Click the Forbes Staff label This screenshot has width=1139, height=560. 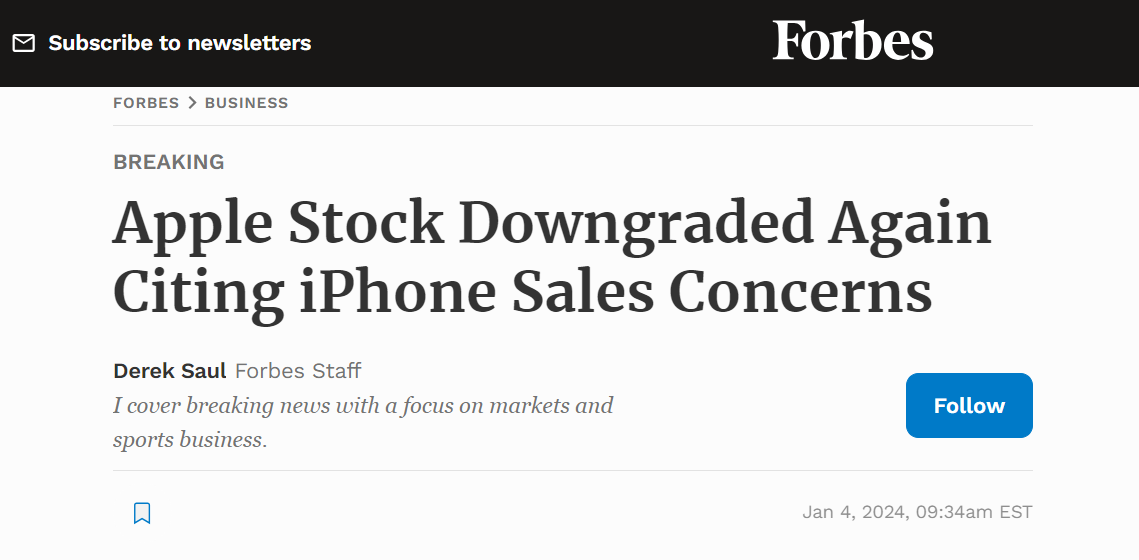tap(298, 371)
